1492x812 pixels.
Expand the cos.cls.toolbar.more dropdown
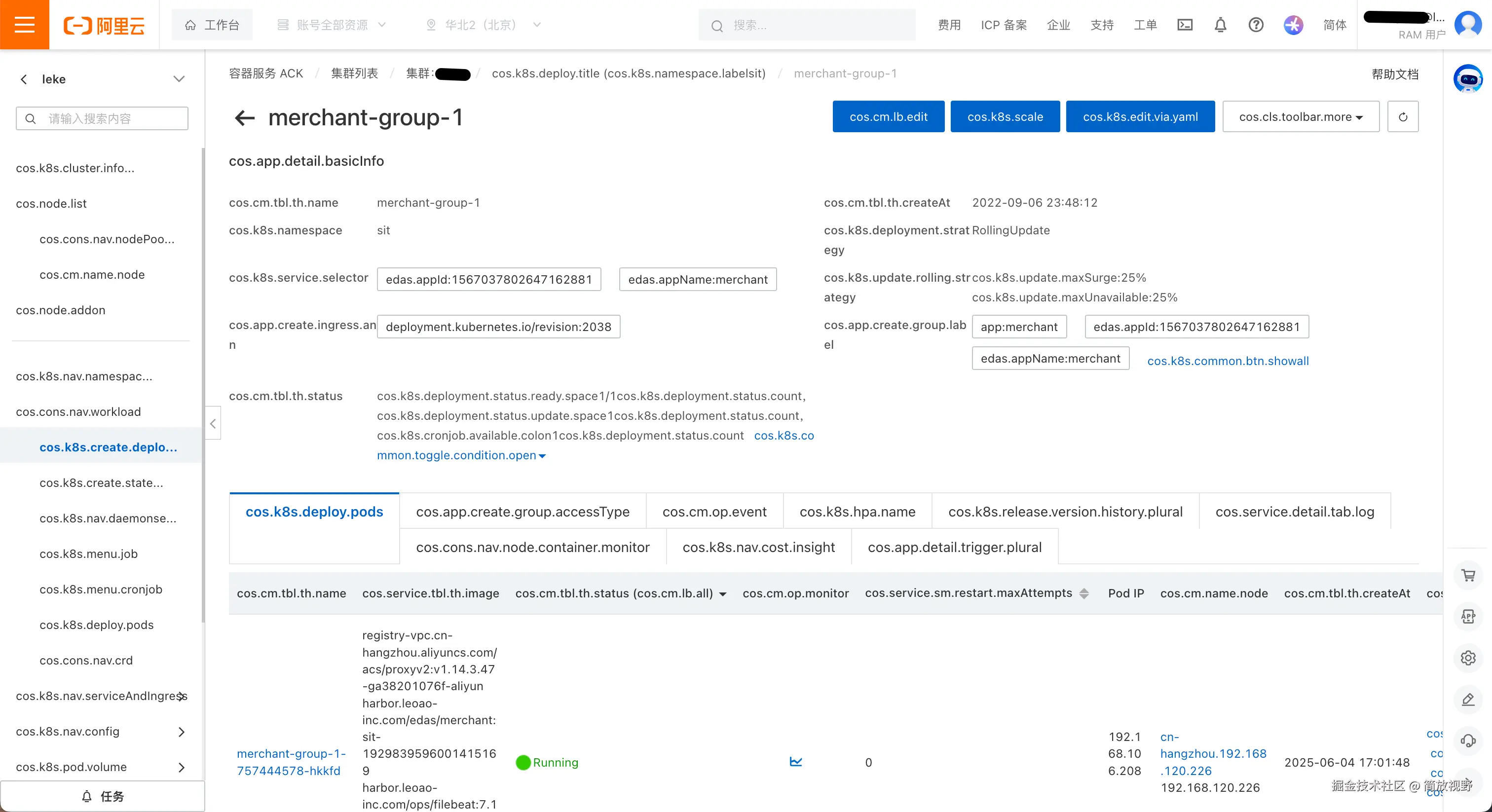point(1300,117)
